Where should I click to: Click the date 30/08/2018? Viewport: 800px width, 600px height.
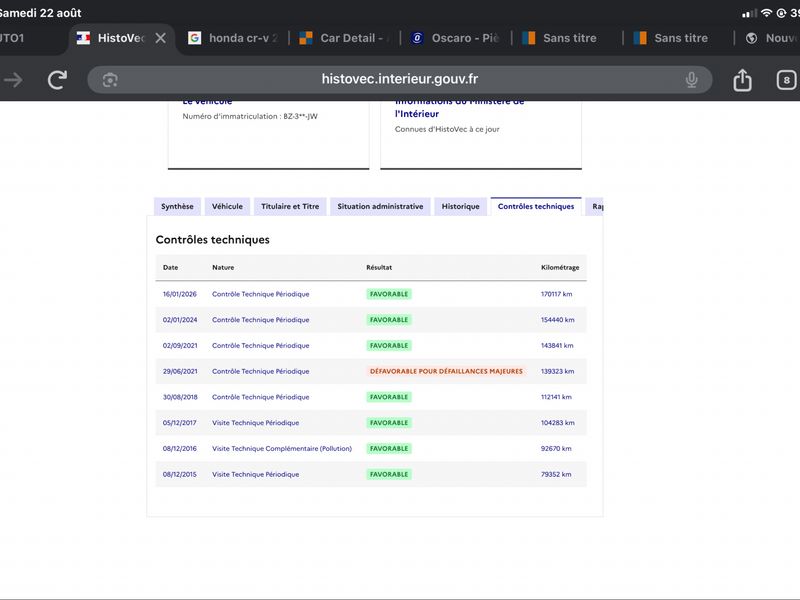(x=180, y=397)
